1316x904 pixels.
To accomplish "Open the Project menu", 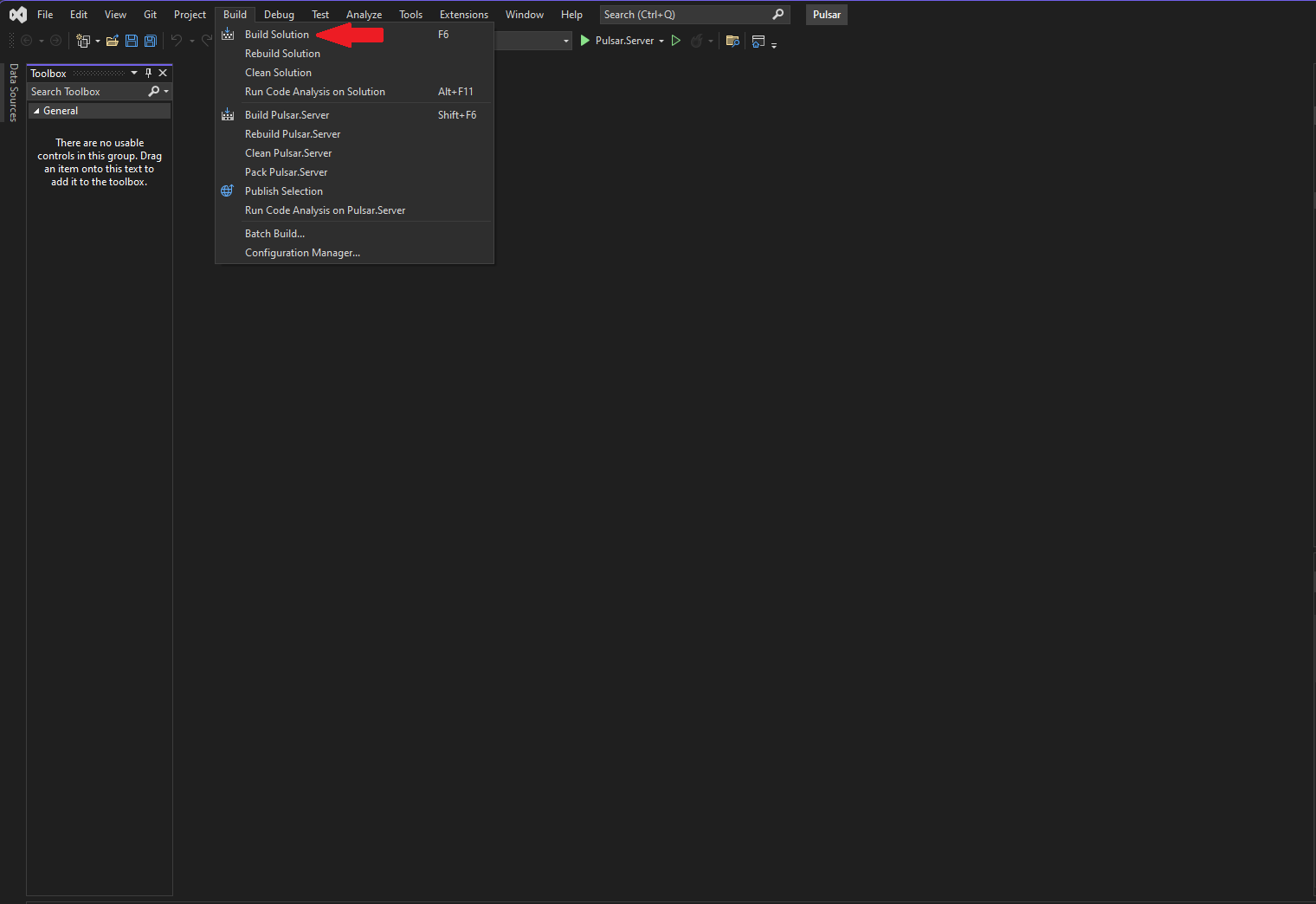I will tap(190, 15).
